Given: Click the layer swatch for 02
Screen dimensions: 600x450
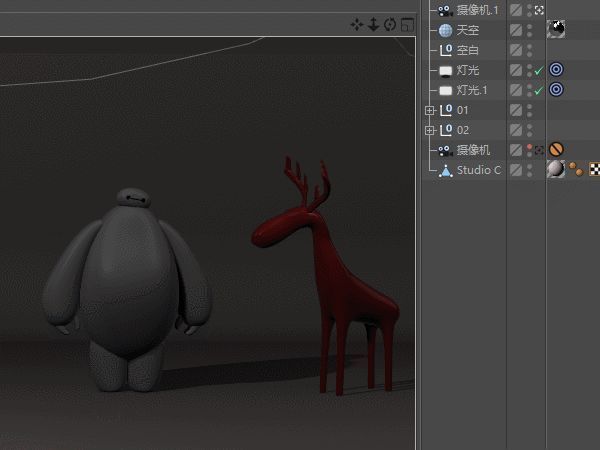Looking at the screenshot, I should click(x=516, y=130).
